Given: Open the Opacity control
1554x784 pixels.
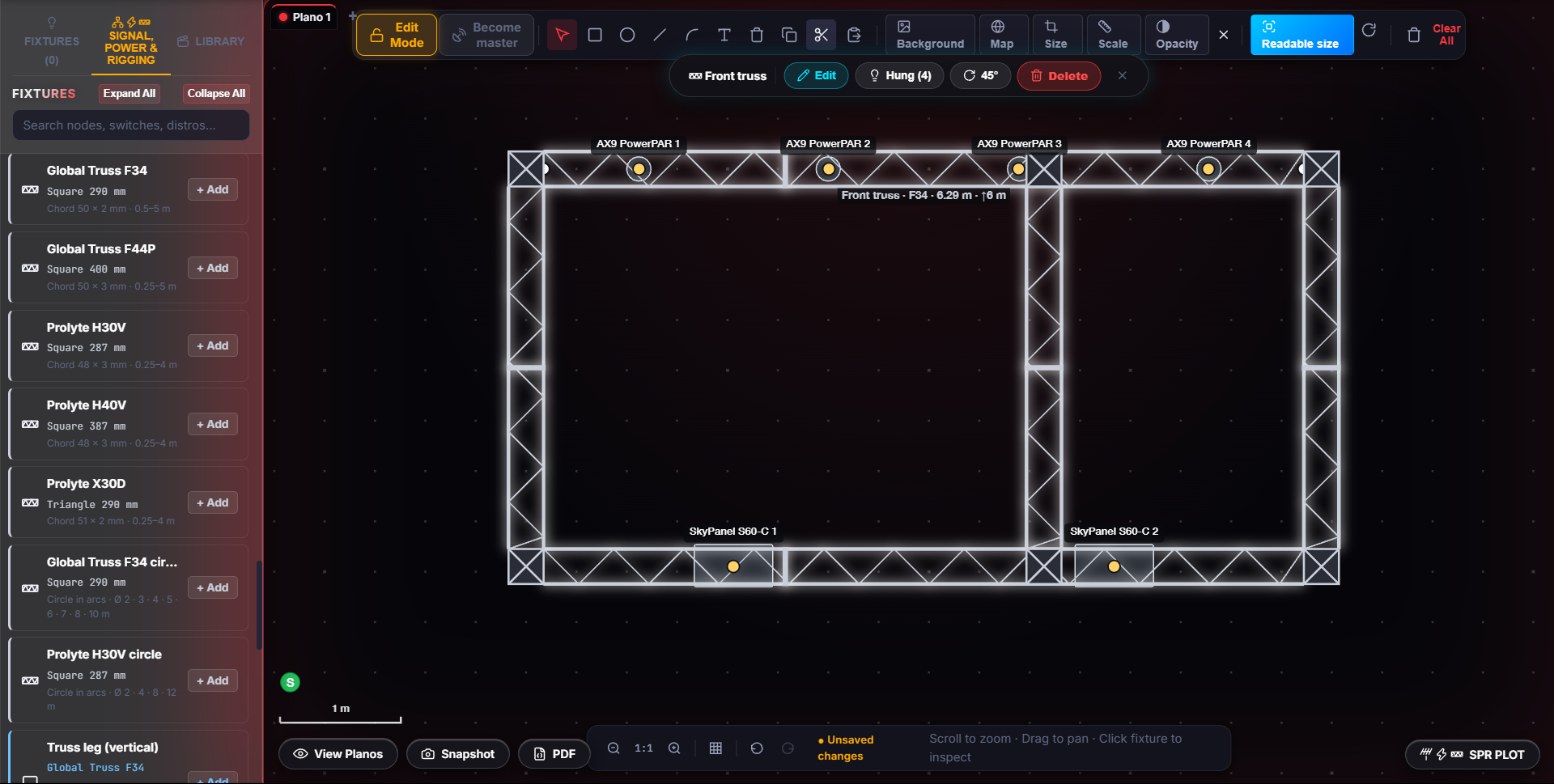Looking at the screenshot, I should click(1177, 35).
